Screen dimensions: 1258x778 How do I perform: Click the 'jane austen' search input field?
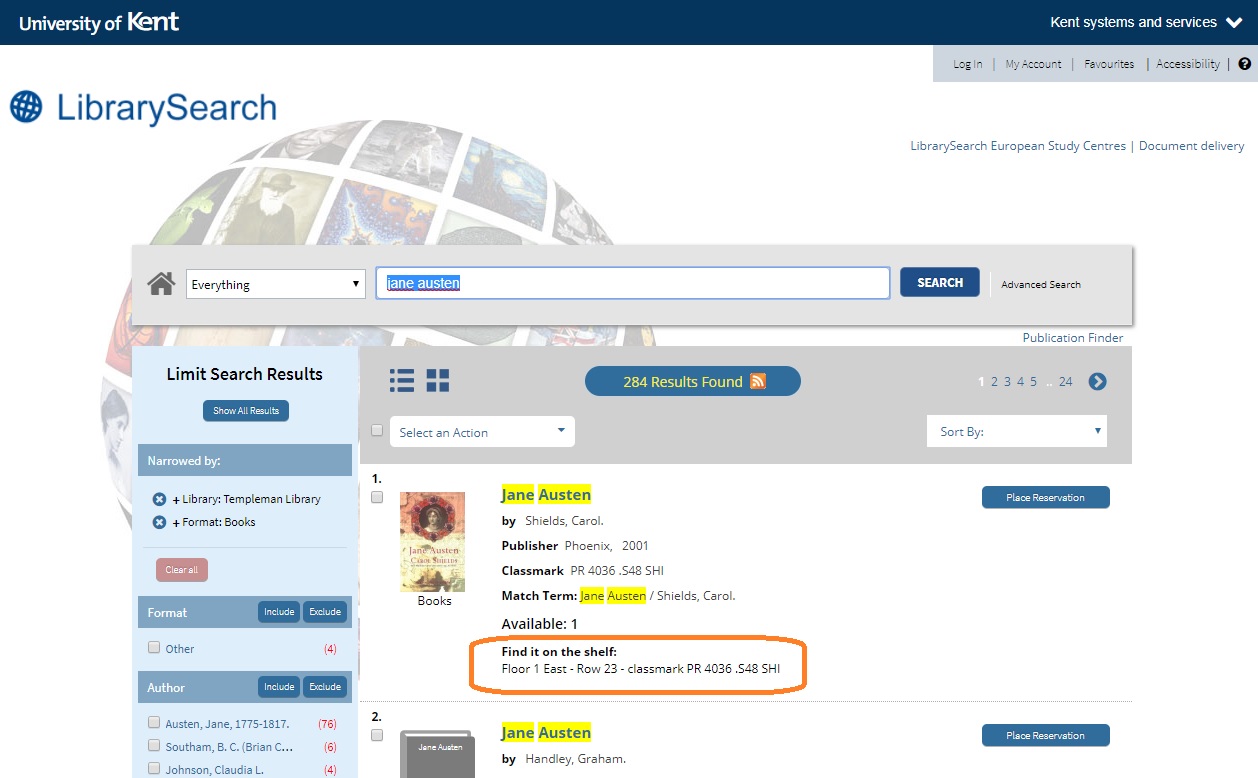coord(632,283)
